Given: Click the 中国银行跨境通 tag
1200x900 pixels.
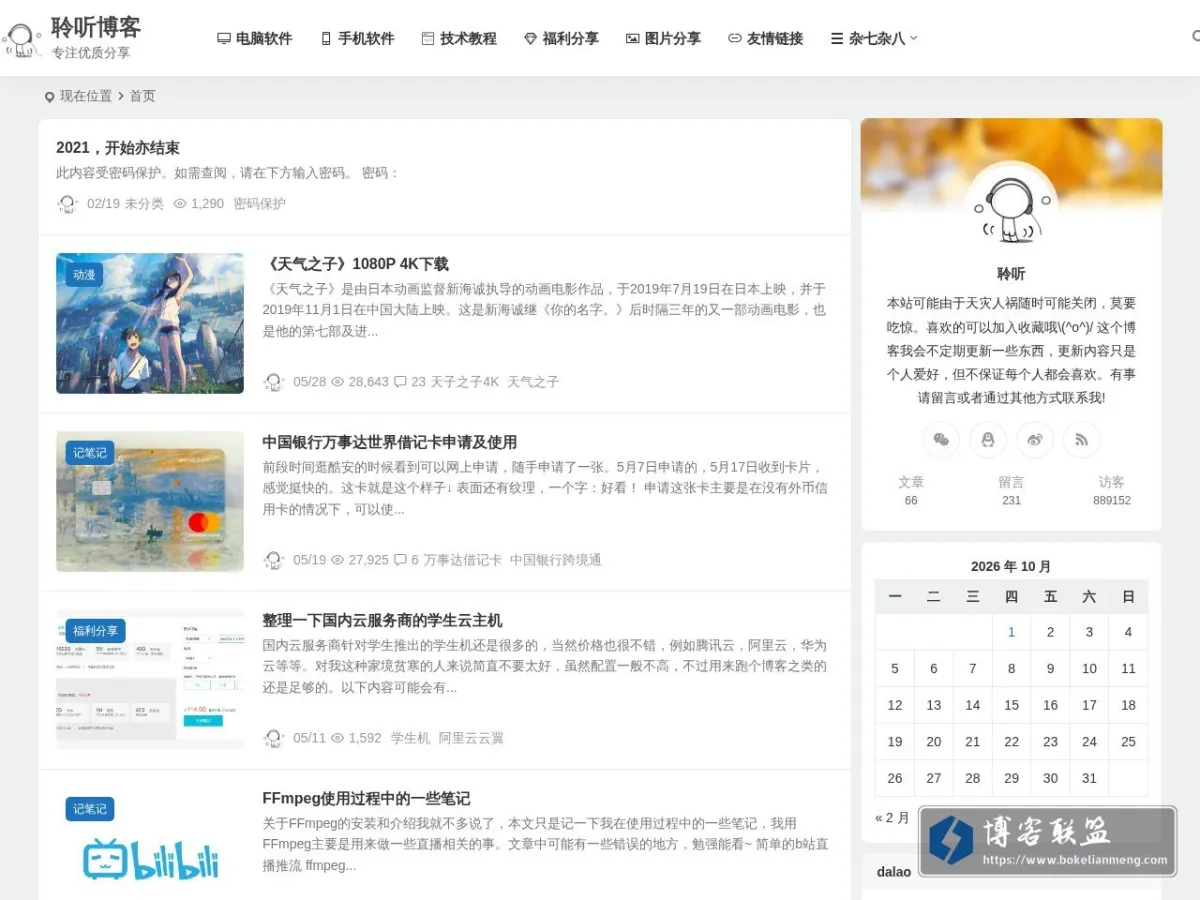Looking at the screenshot, I should point(556,560).
